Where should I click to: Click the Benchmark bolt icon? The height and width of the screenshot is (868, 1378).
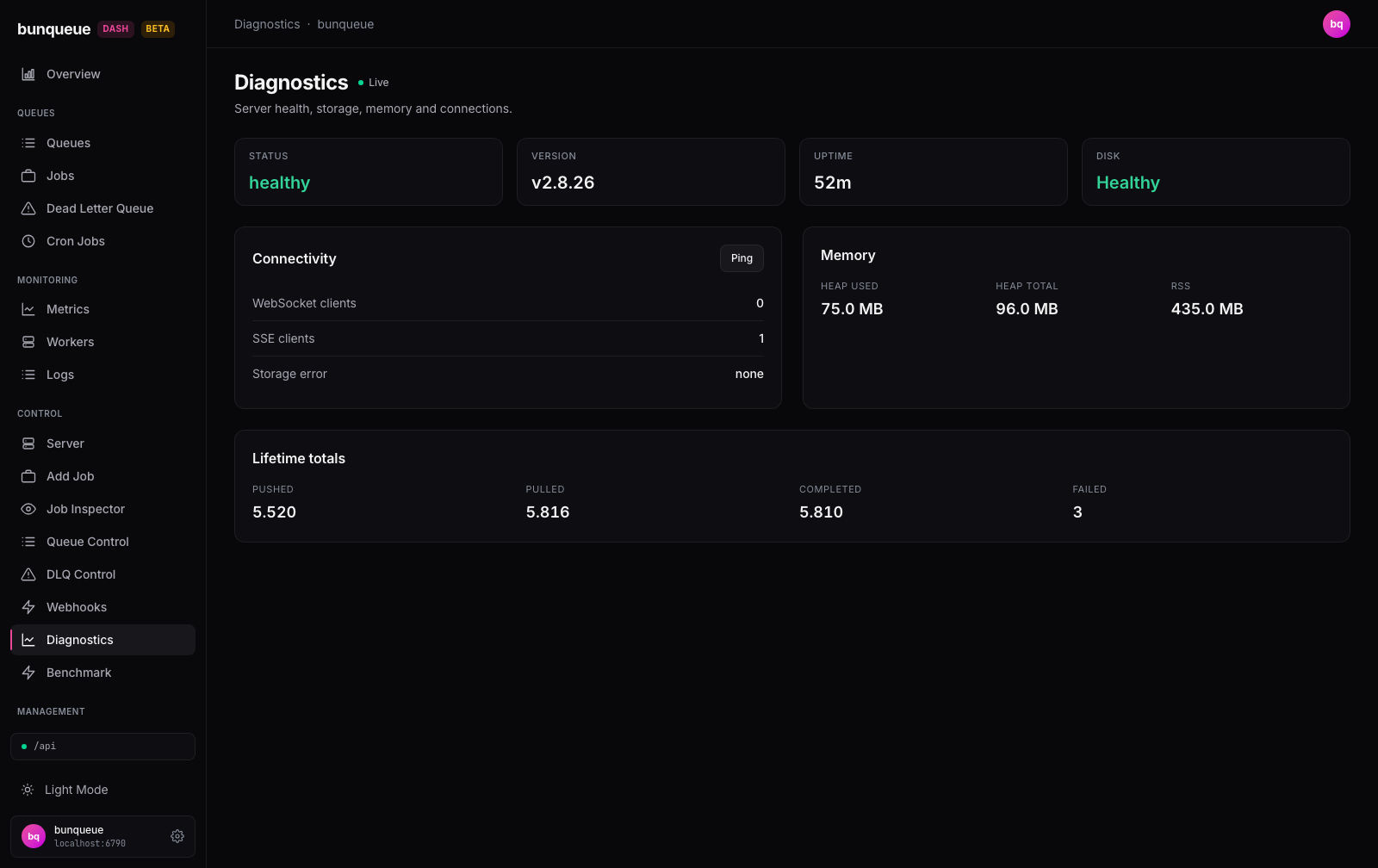(28, 673)
